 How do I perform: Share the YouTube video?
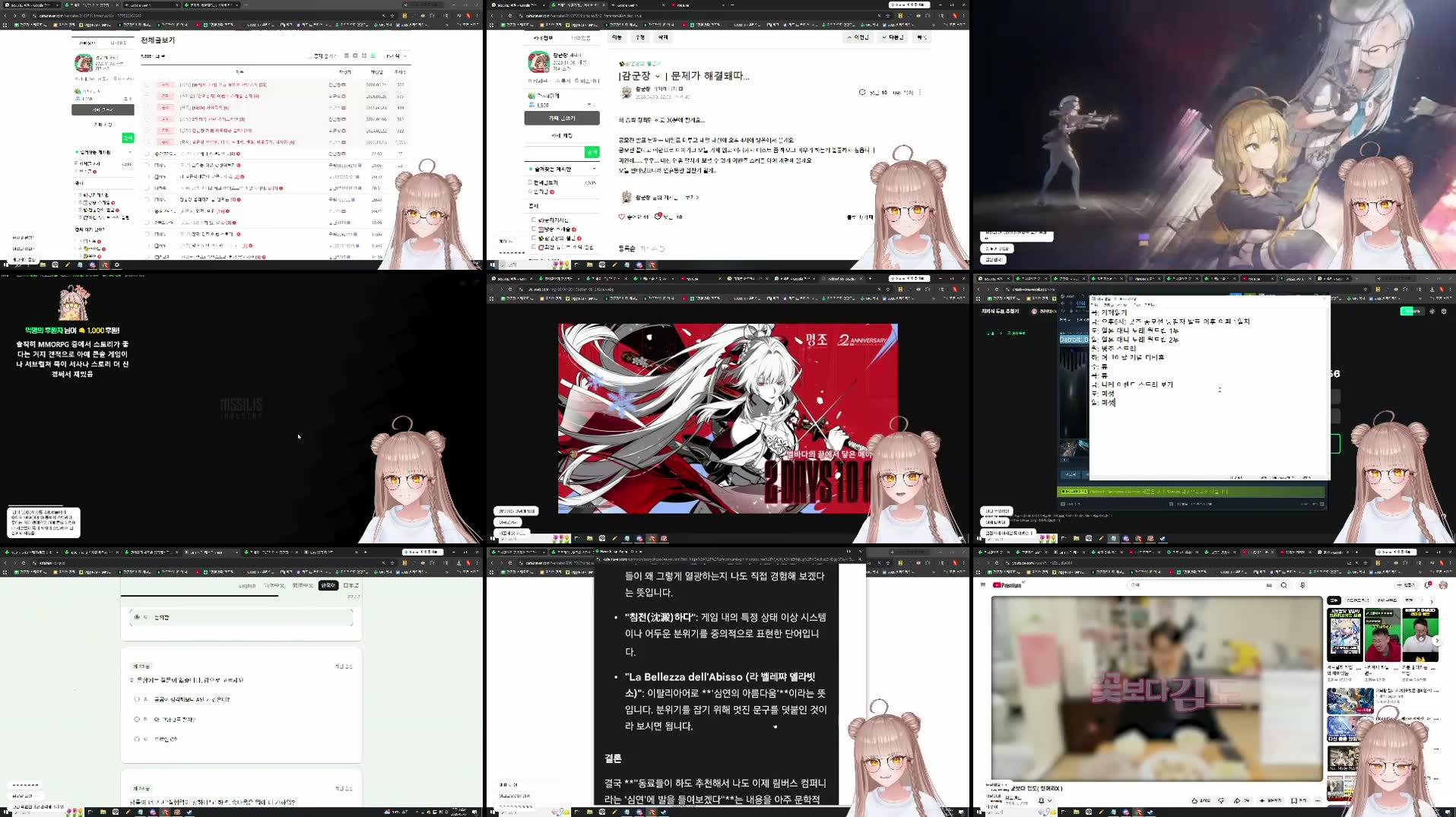point(1242,800)
